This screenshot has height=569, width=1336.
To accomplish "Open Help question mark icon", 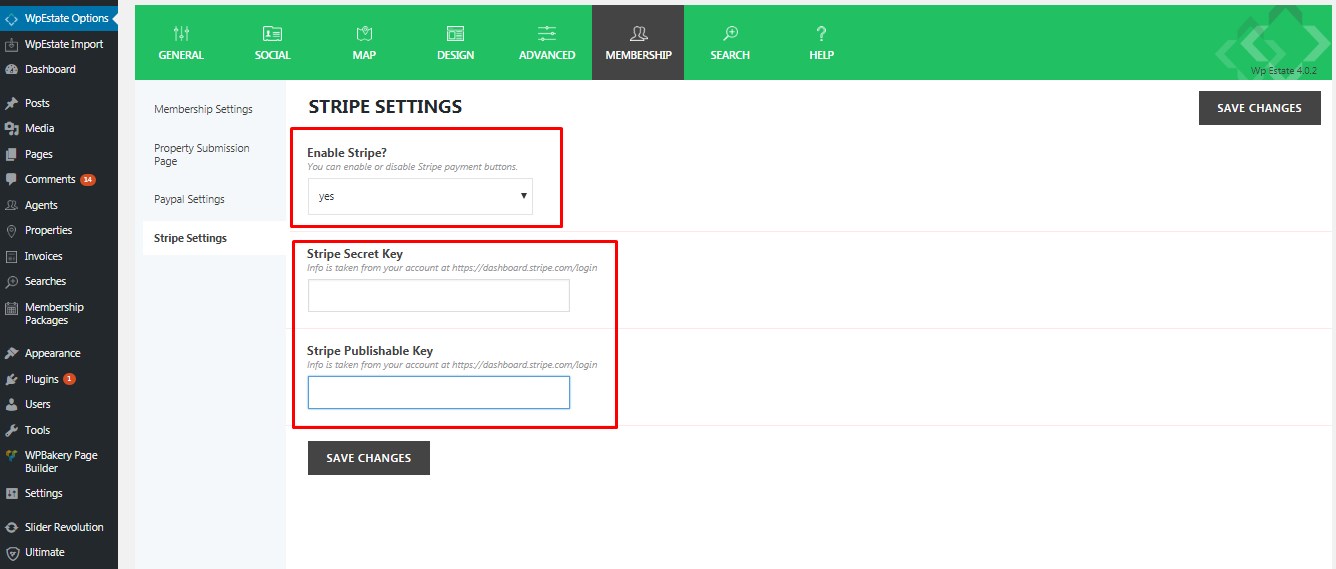I will pyautogui.click(x=821, y=34).
